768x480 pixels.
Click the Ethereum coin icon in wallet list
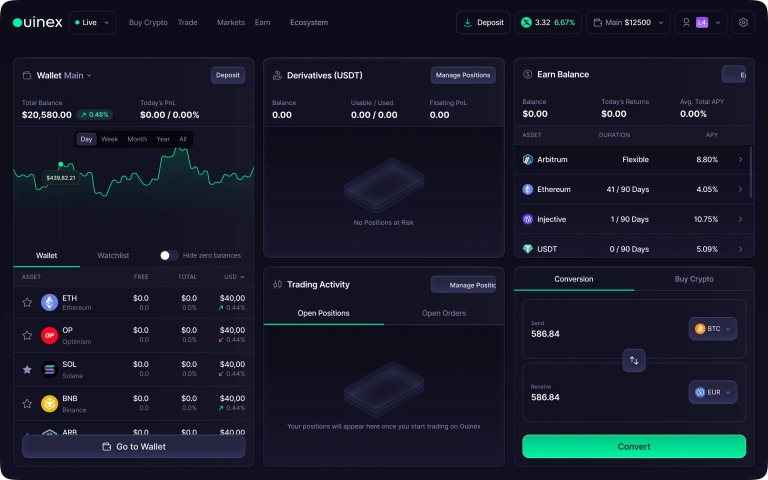[49, 302]
